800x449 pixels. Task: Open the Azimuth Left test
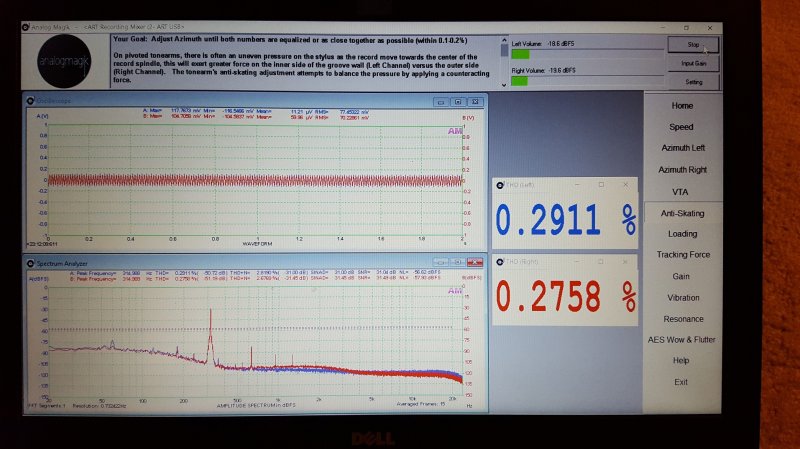click(x=683, y=148)
